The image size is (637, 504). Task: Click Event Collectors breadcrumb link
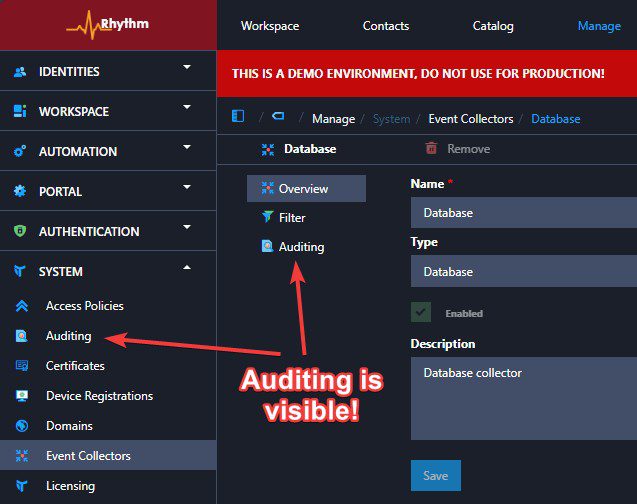tap(470, 118)
